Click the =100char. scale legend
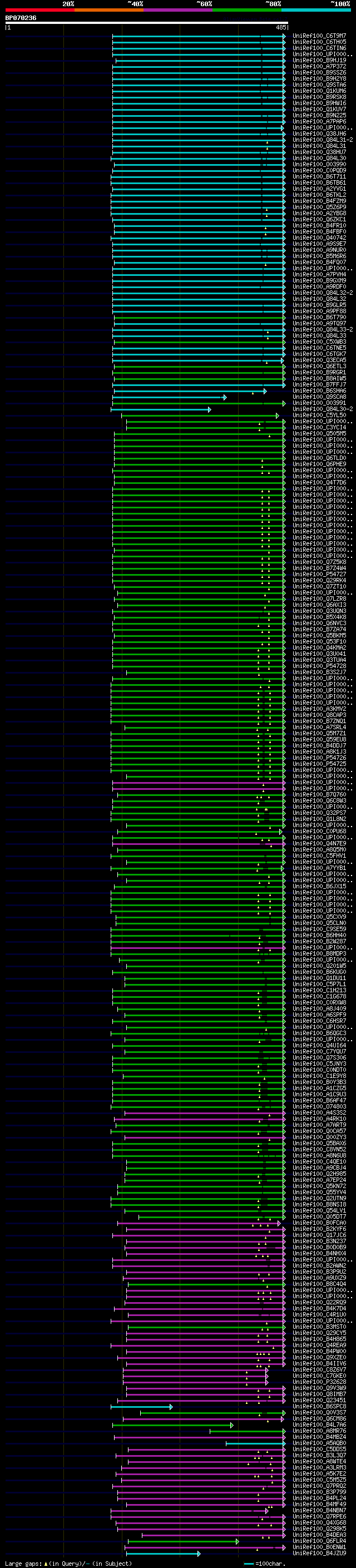 point(264,1563)
